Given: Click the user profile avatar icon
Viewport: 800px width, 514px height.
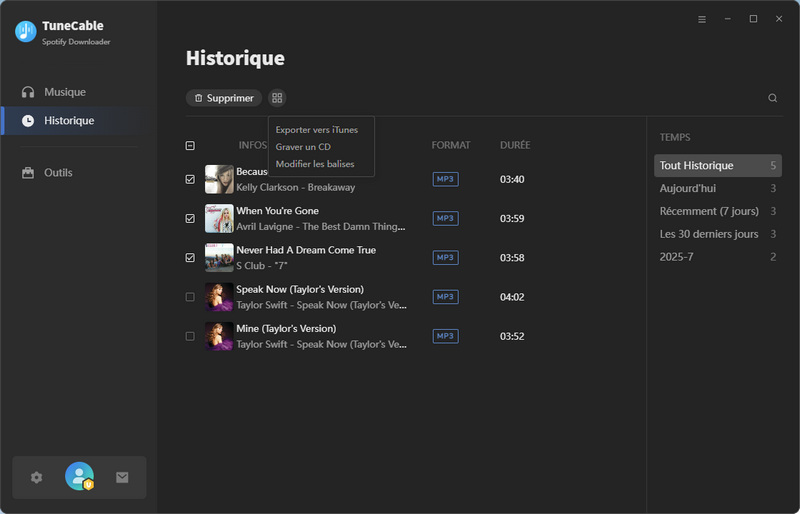Looking at the screenshot, I should pyautogui.click(x=79, y=477).
